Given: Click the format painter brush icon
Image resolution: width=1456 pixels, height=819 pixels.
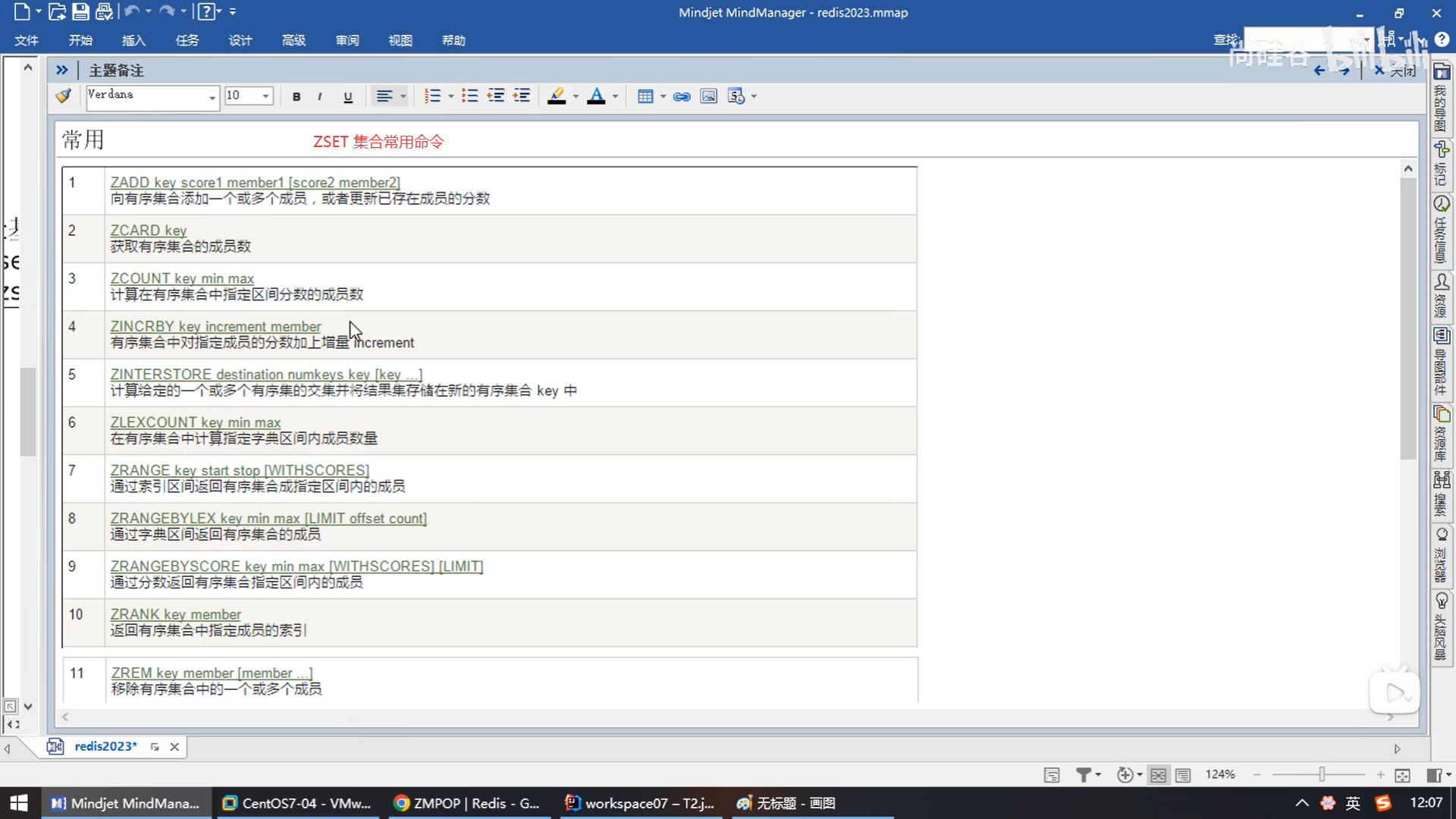Looking at the screenshot, I should [64, 96].
